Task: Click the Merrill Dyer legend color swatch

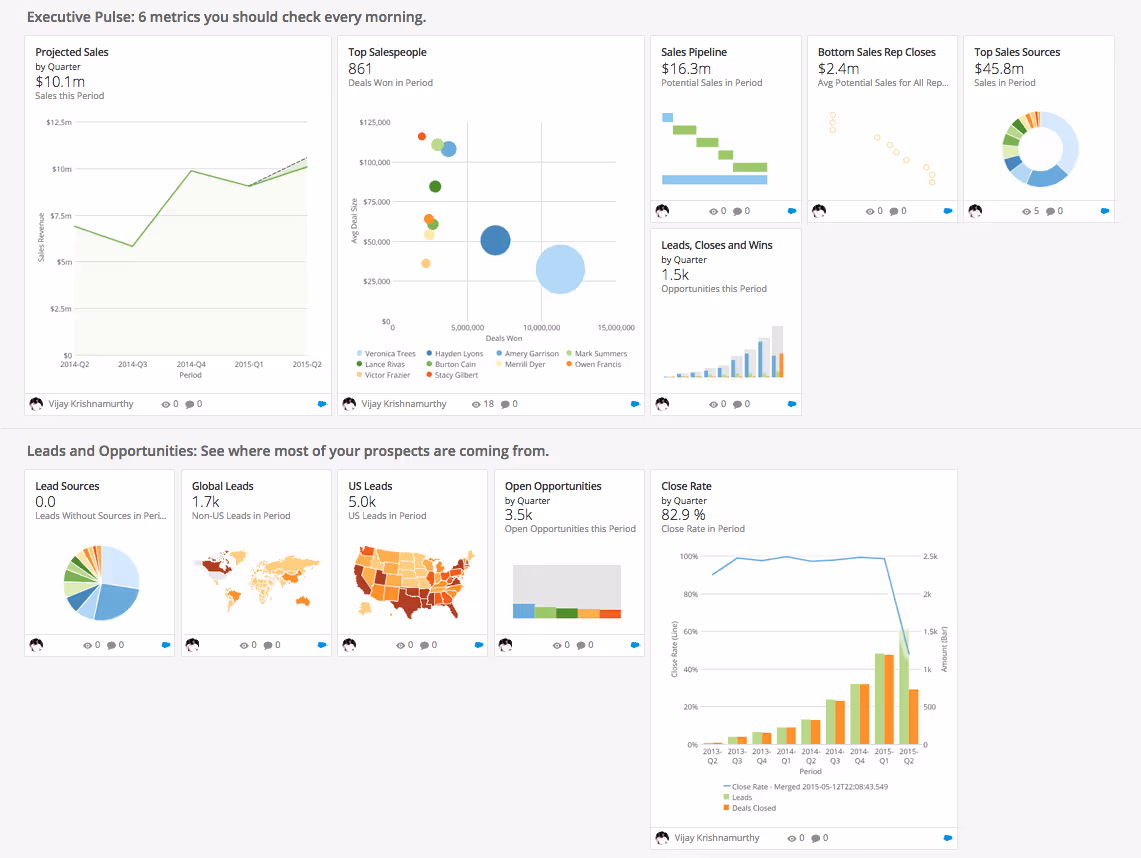Action: (499, 364)
